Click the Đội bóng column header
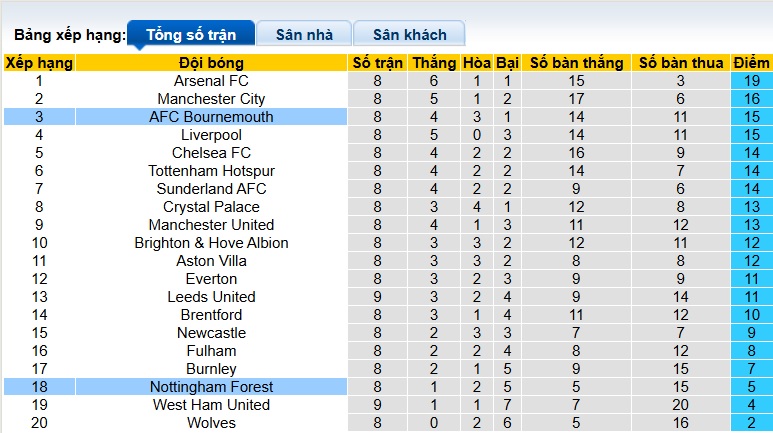Image resolution: width=773 pixels, height=433 pixels. click(x=211, y=63)
